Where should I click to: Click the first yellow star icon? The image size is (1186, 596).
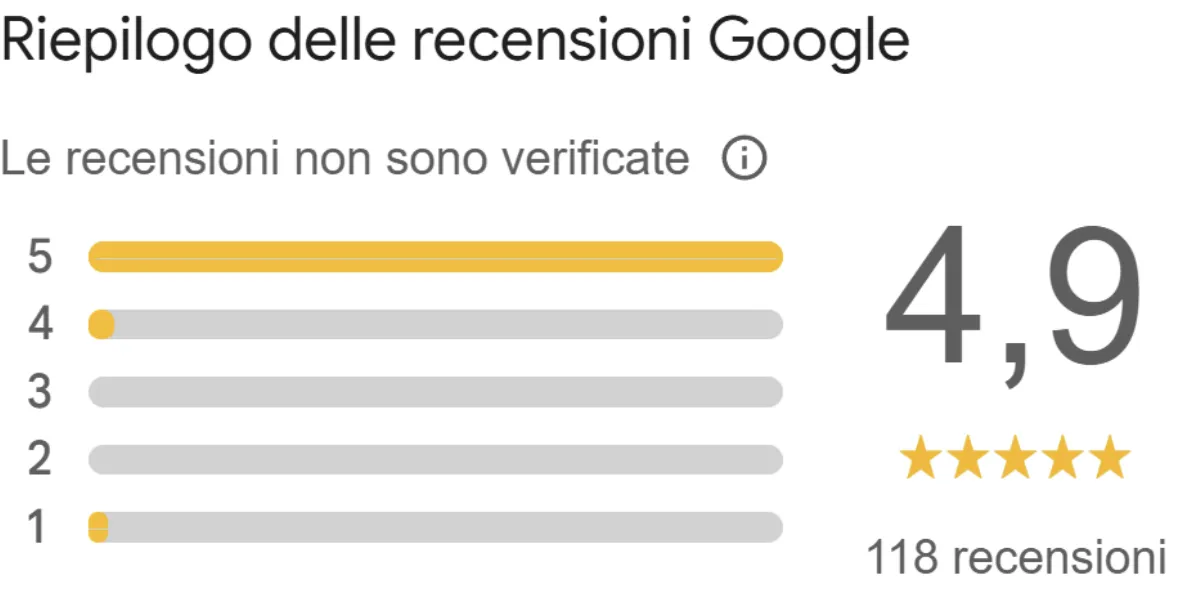tap(921, 457)
